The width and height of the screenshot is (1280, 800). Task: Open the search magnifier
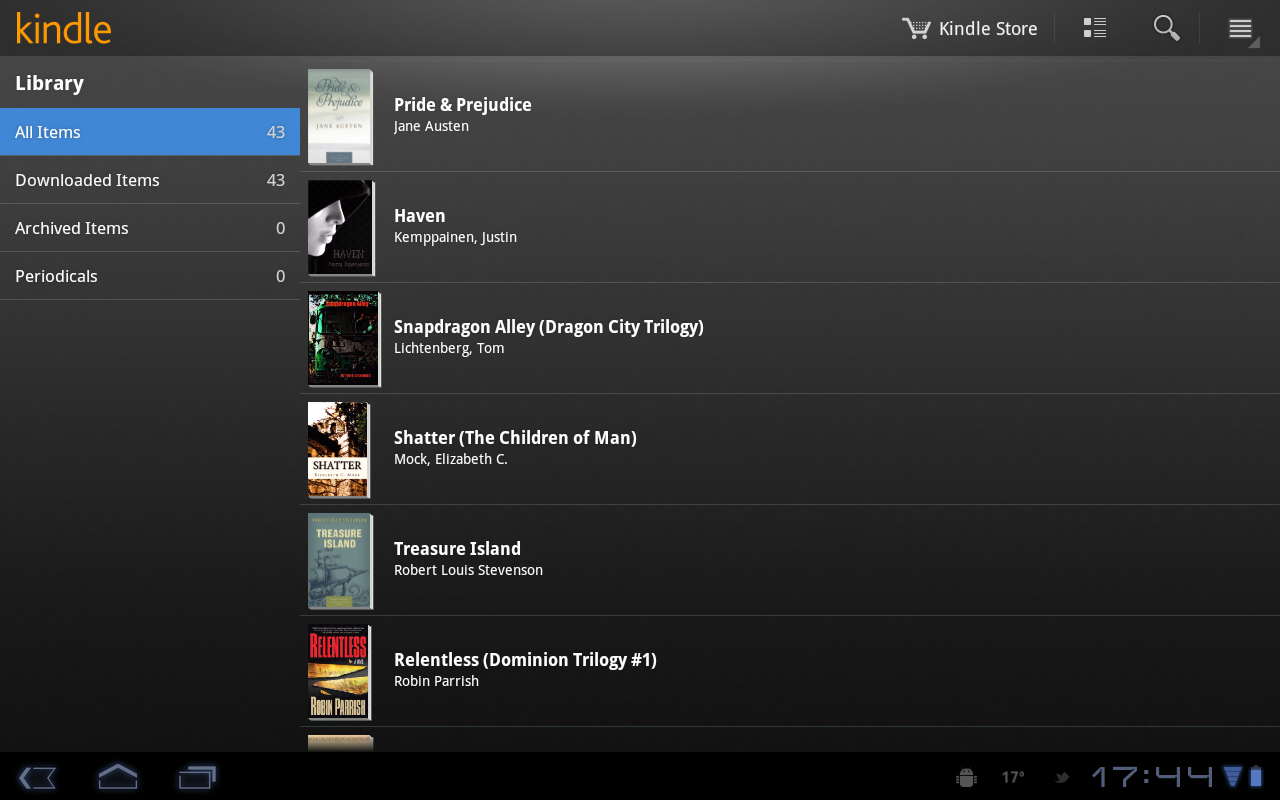point(1166,28)
